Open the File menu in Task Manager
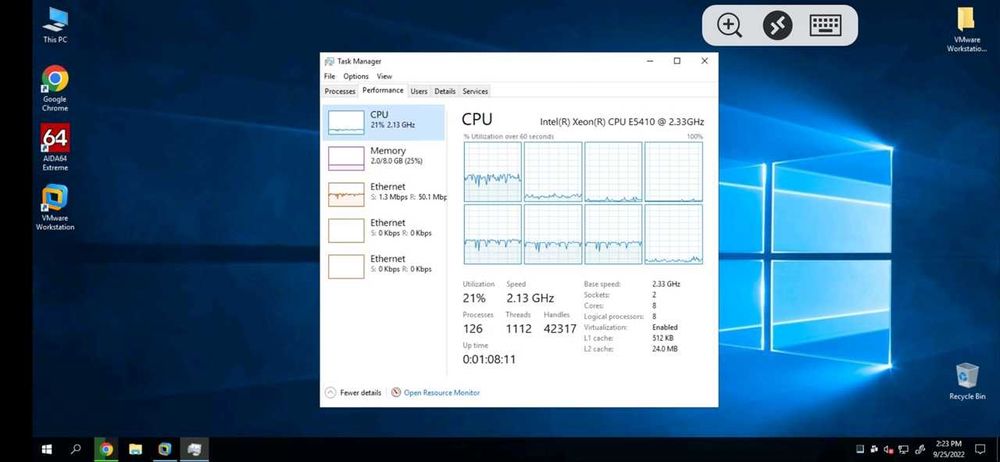 click(329, 76)
